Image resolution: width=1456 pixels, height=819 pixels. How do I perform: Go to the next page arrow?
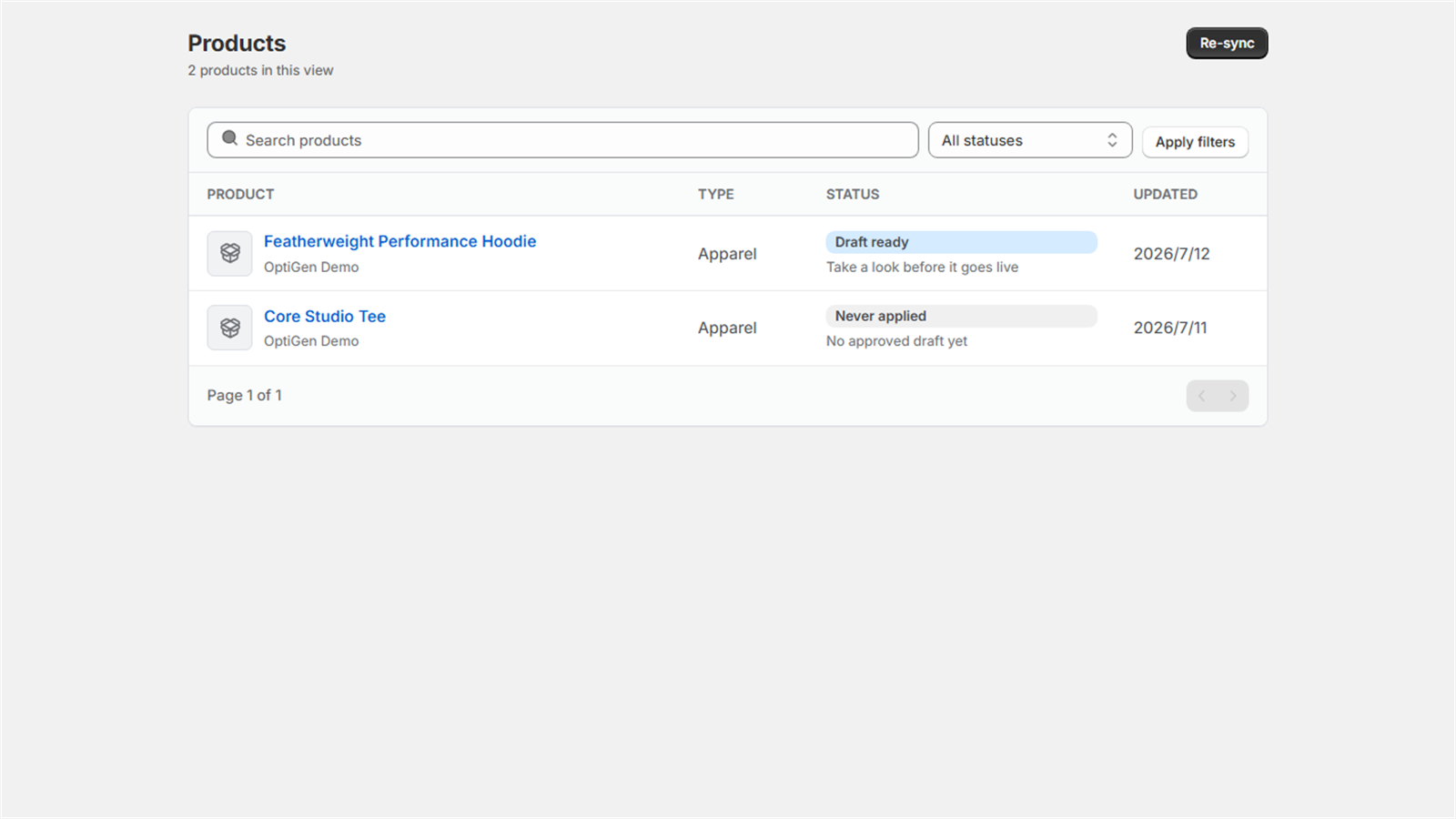pyautogui.click(x=1233, y=396)
